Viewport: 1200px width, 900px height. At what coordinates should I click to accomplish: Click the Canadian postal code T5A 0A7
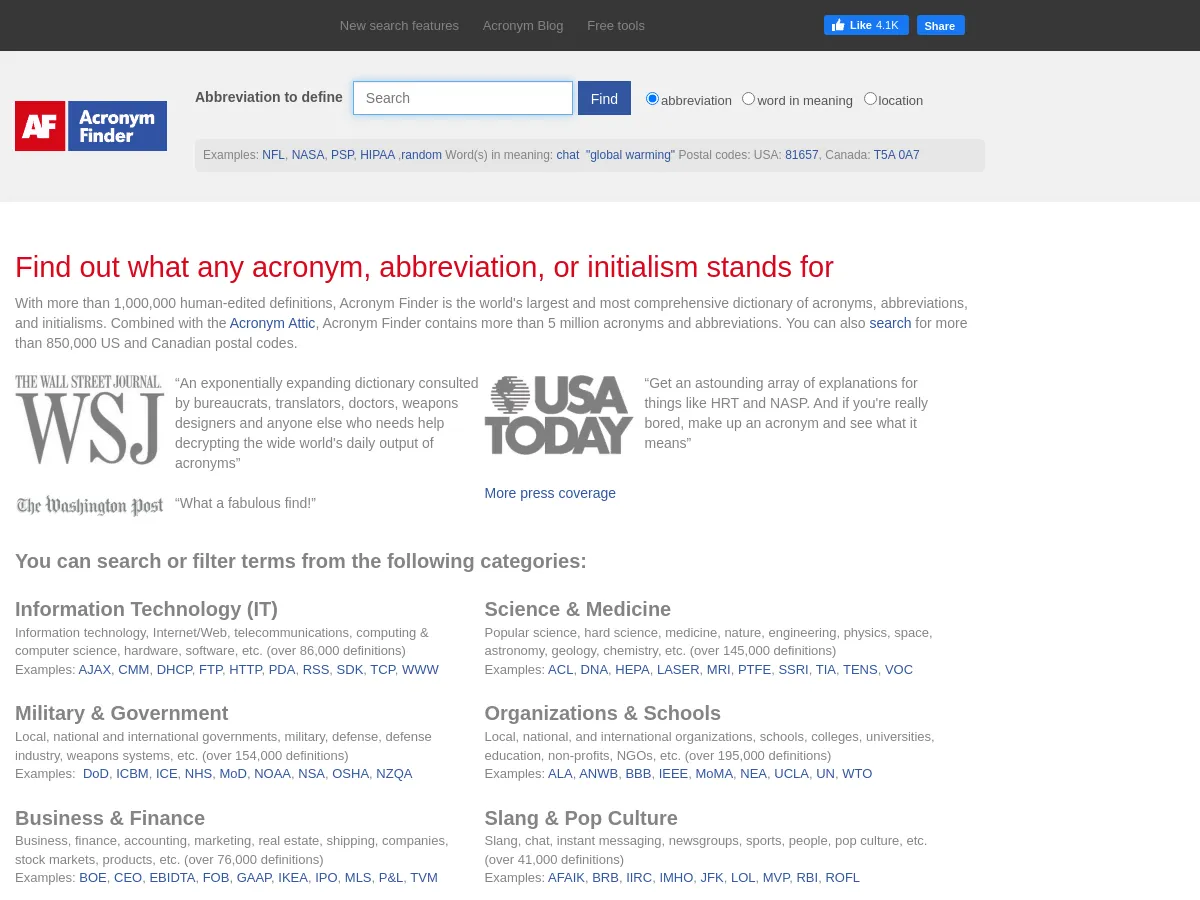click(896, 155)
